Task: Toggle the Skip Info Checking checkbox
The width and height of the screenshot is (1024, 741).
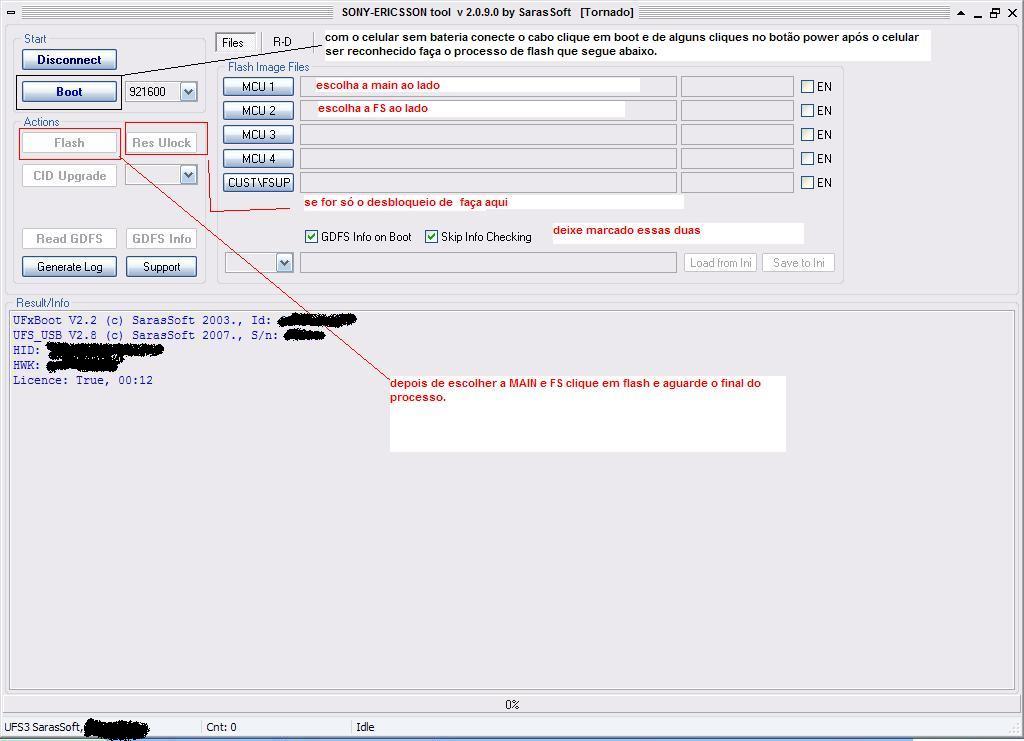Action: pyautogui.click(x=432, y=237)
